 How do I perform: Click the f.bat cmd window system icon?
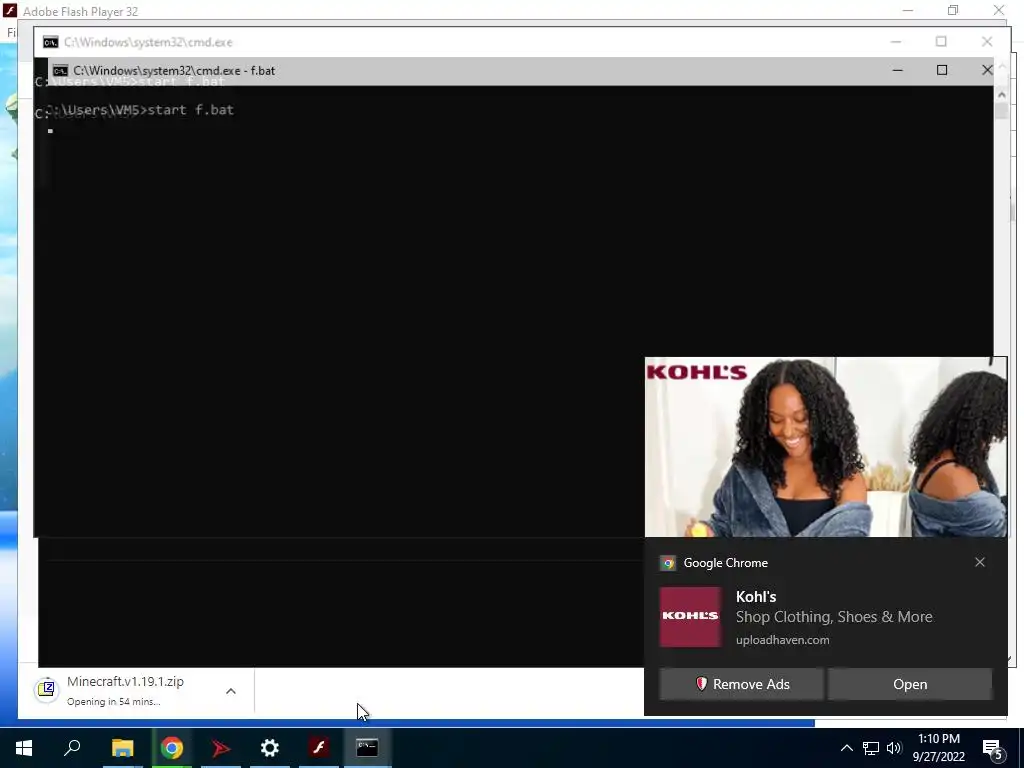[x=61, y=71]
